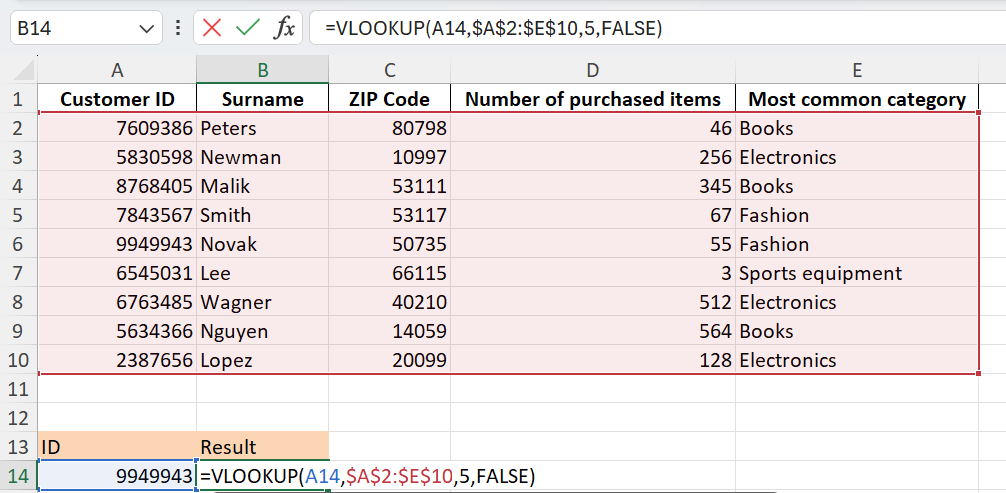Select Fashion category cell in Smith row
The width and height of the screenshot is (1006, 493).
(857, 215)
